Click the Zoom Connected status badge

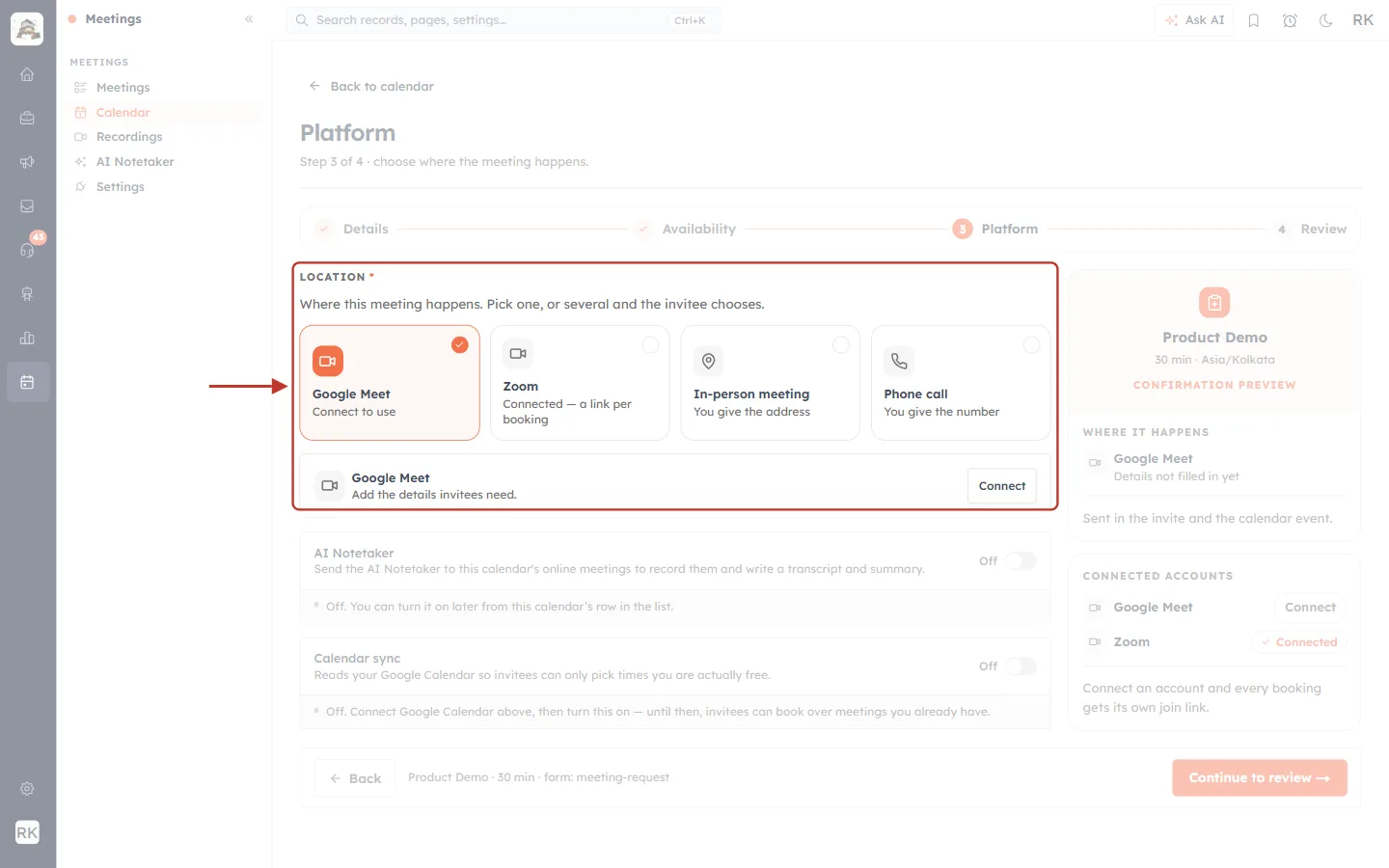pos(1299,642)
